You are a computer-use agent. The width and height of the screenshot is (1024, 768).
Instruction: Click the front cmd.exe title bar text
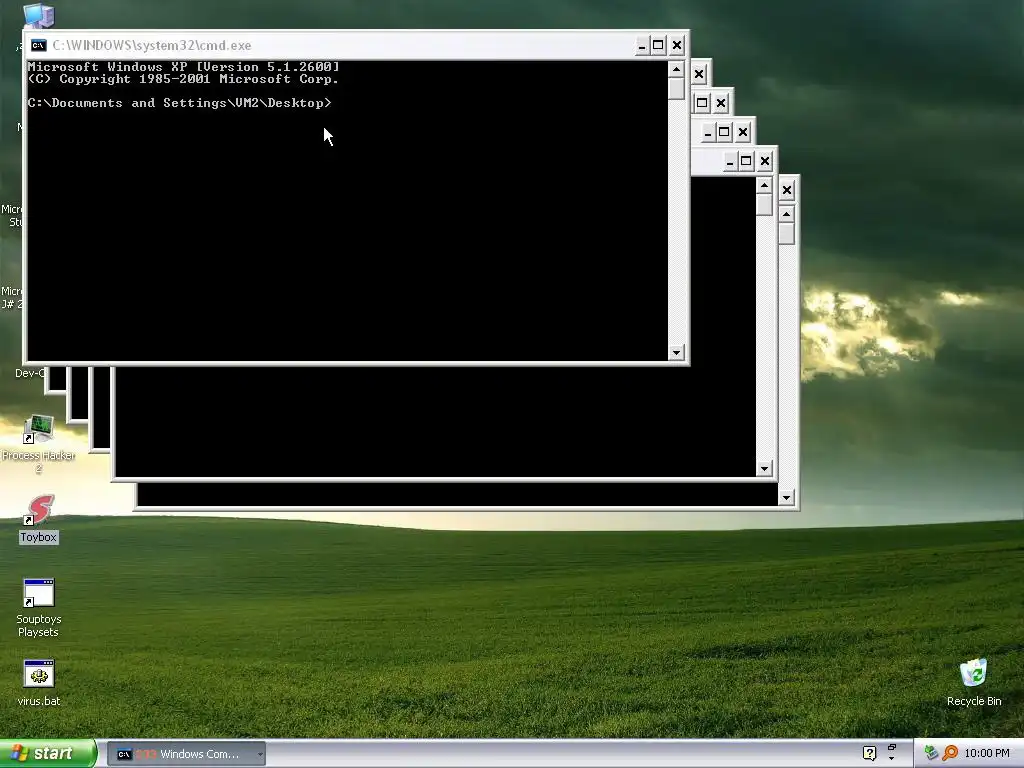point(152,45)
